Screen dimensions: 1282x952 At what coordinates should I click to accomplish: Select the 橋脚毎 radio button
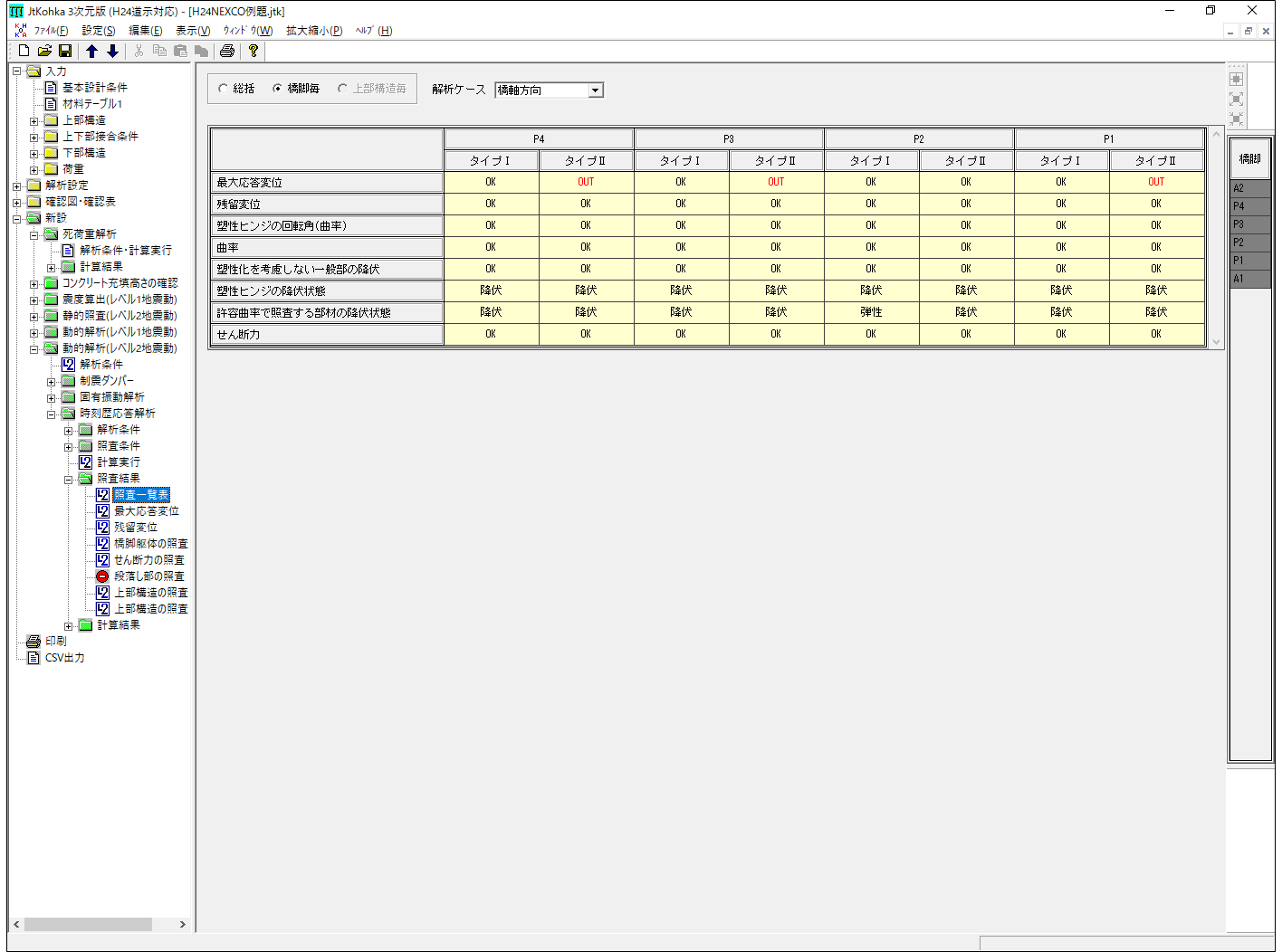(x=277, y=89)
